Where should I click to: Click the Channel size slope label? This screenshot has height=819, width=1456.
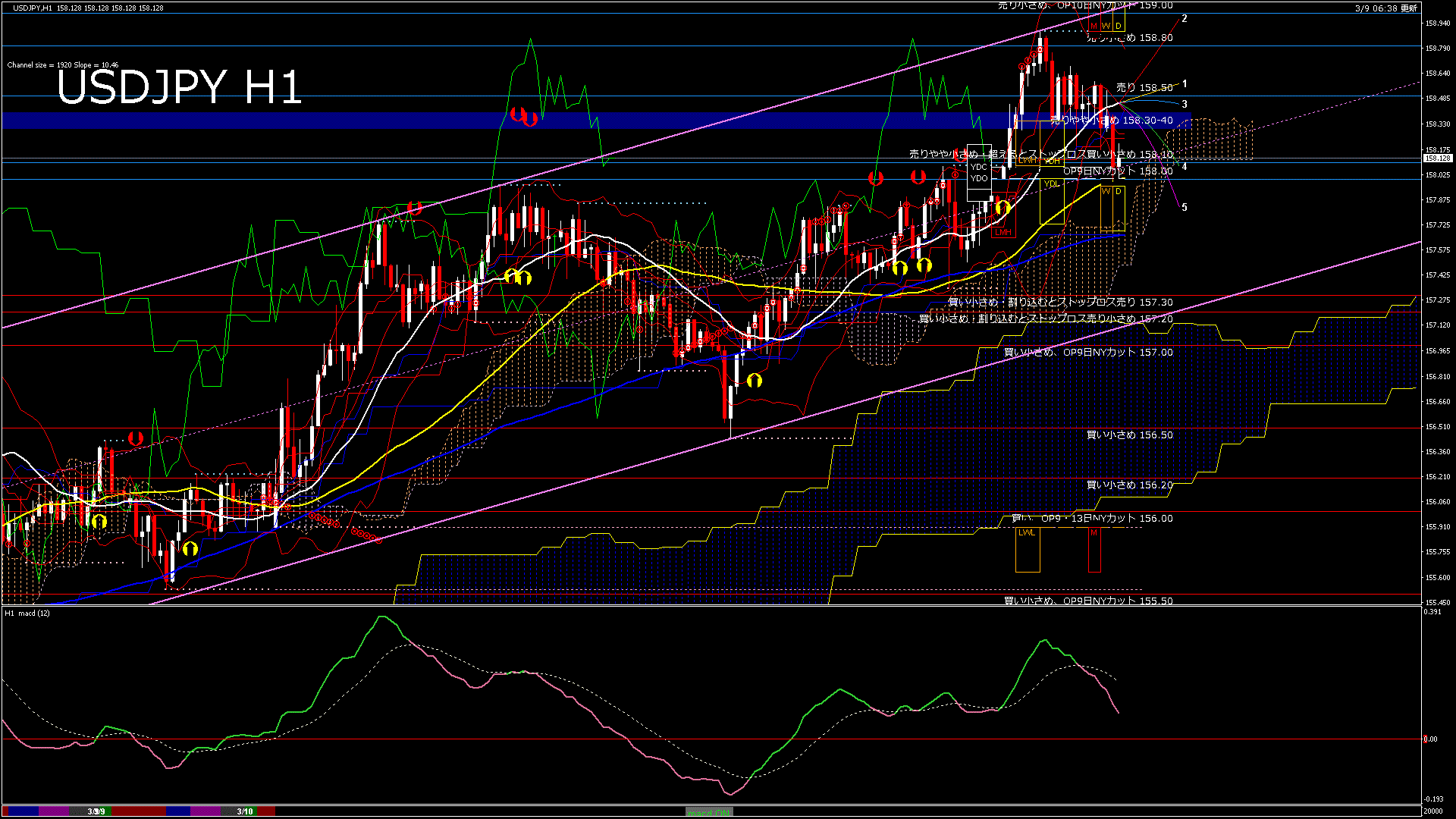click(62, 65)
